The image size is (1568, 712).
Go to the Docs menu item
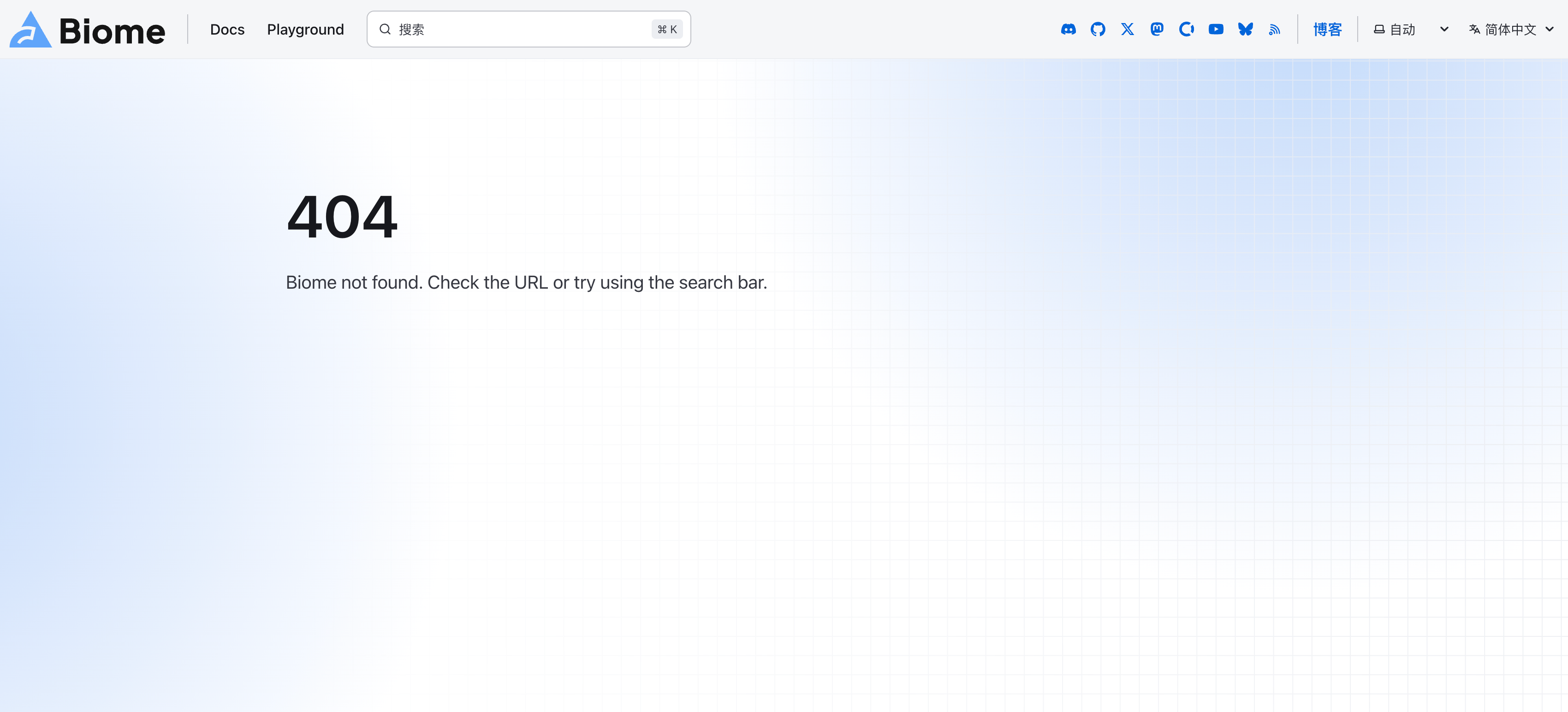[x=227, y=29]
